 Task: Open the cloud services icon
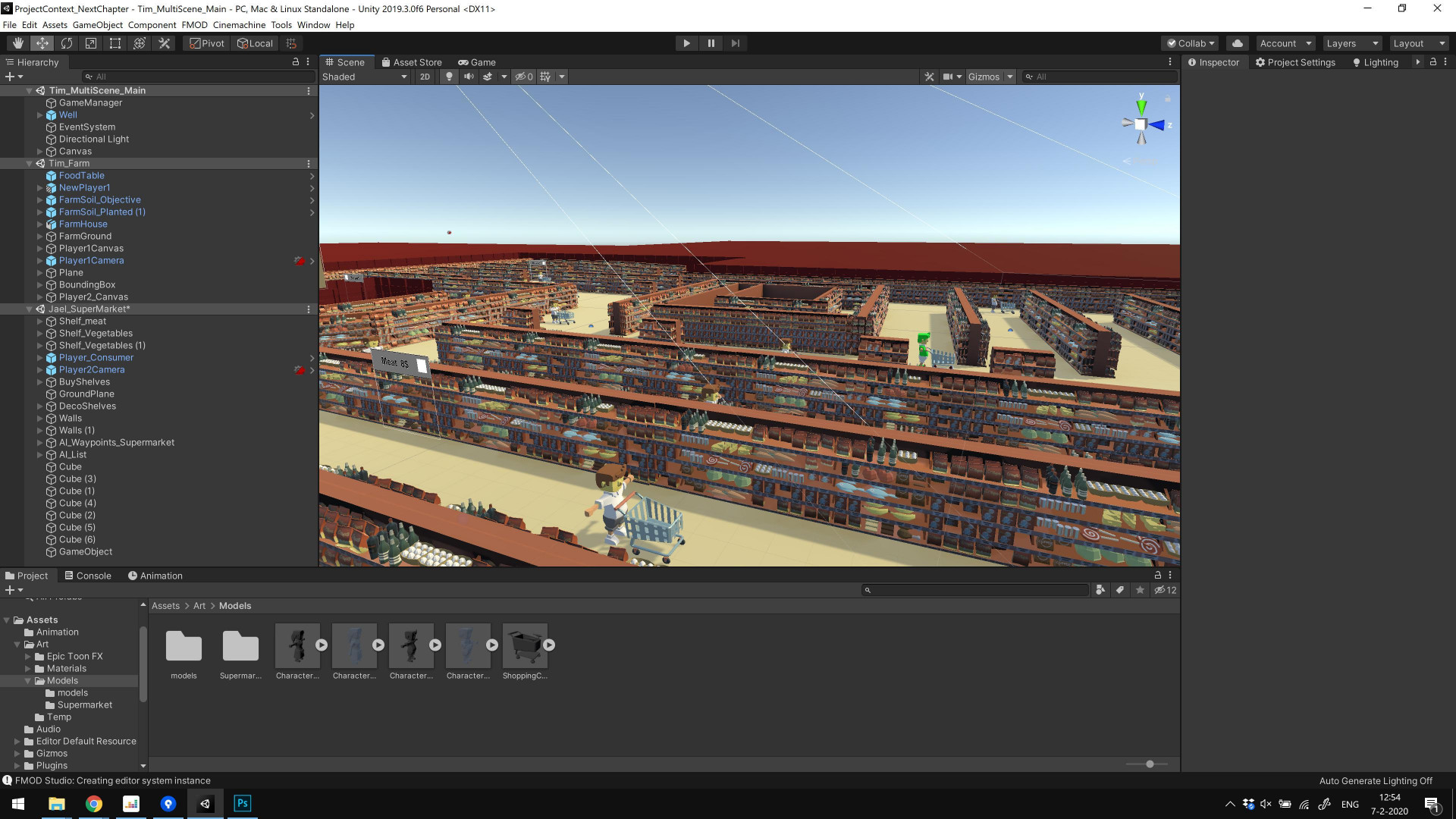[1238, 43]
